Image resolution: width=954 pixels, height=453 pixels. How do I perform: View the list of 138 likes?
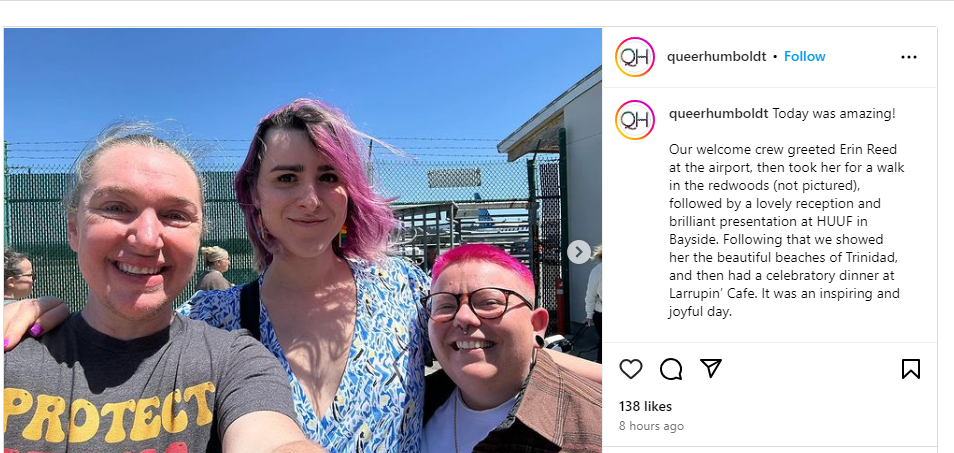click(646, 406)
